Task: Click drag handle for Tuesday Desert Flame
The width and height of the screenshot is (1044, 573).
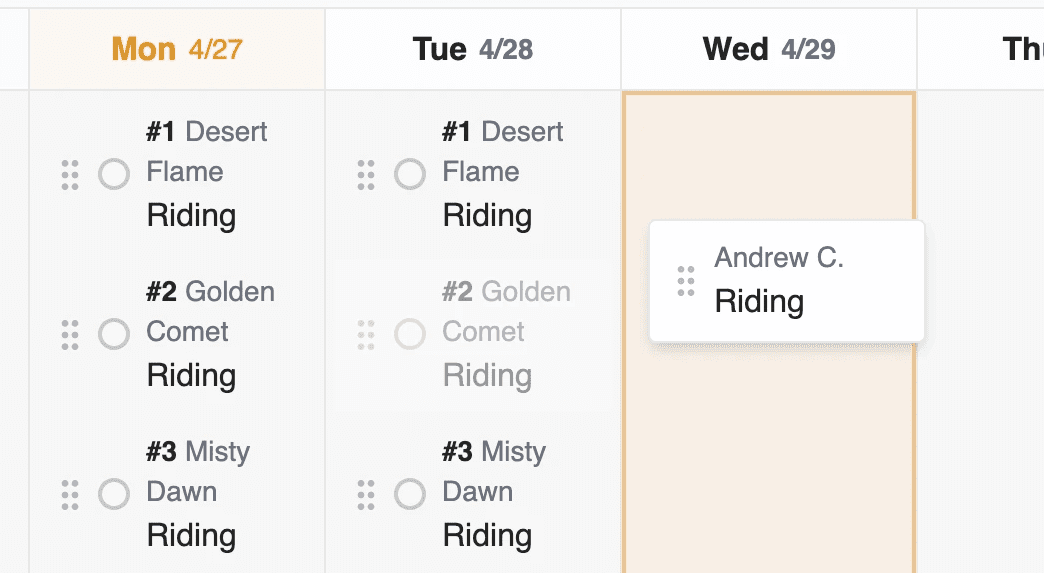Action: 366,174
